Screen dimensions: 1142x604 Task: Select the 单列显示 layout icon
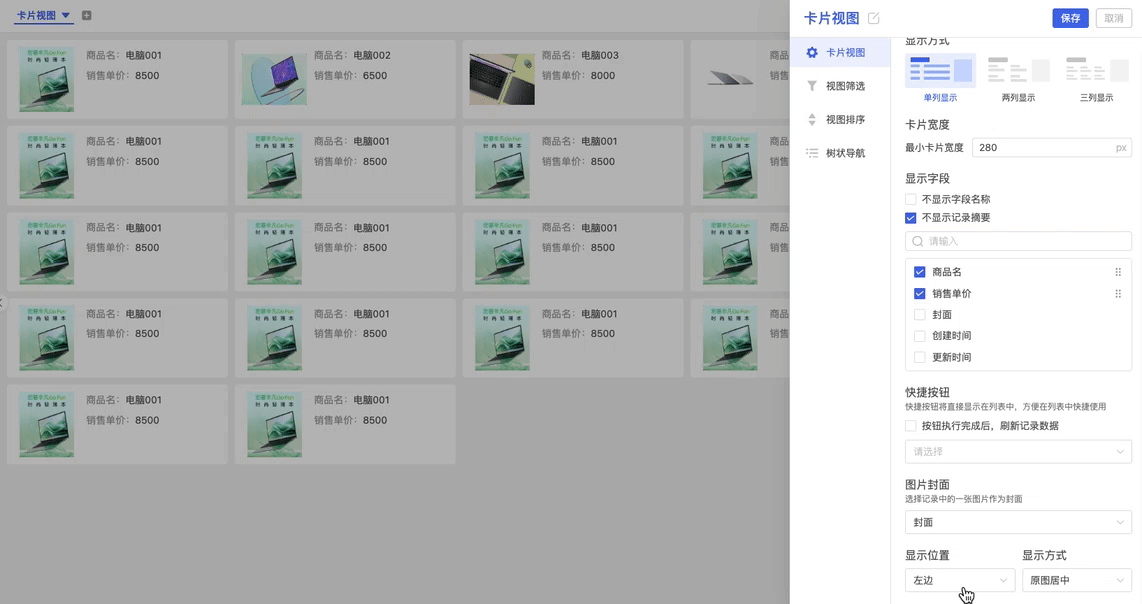940,70
